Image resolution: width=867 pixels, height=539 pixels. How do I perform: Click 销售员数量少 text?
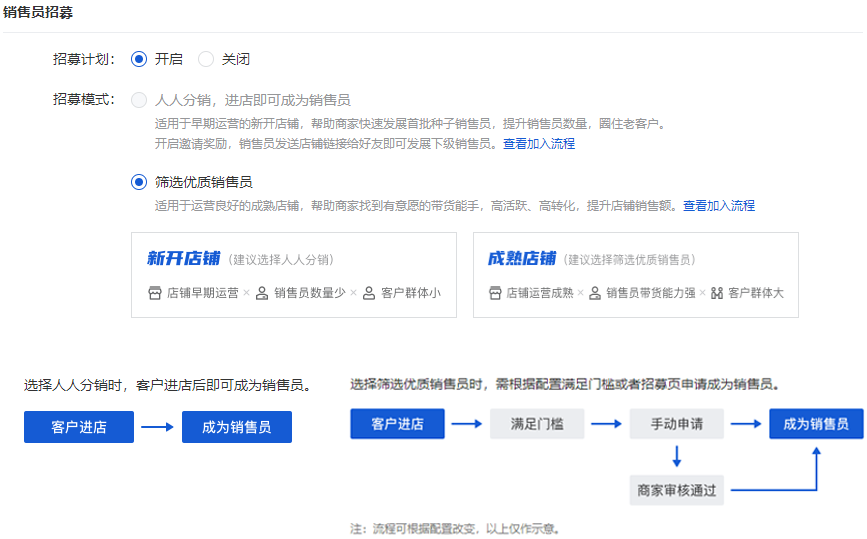(x=310, y=293)
